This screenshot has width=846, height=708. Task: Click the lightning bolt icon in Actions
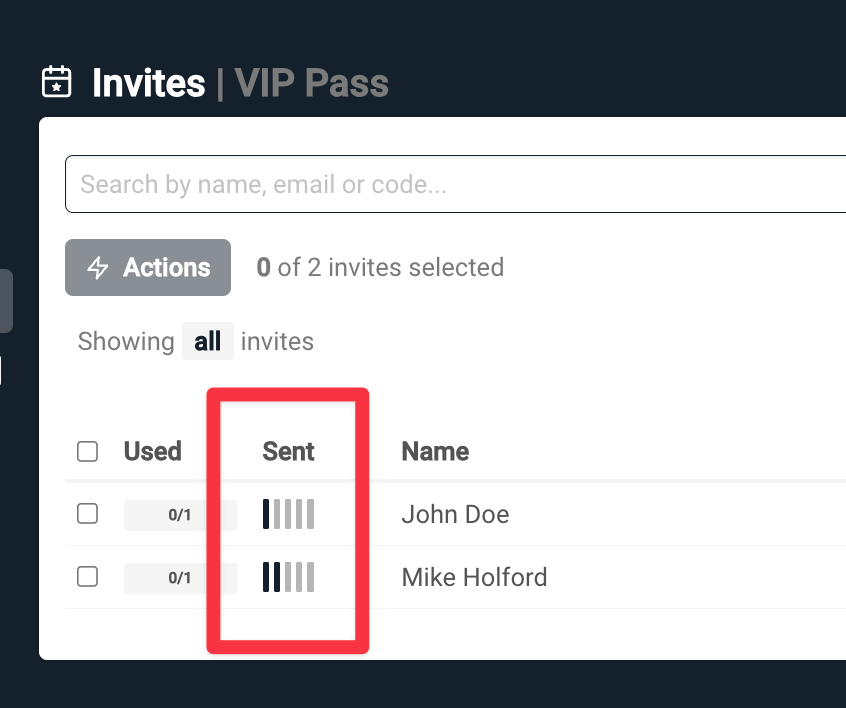98,268
